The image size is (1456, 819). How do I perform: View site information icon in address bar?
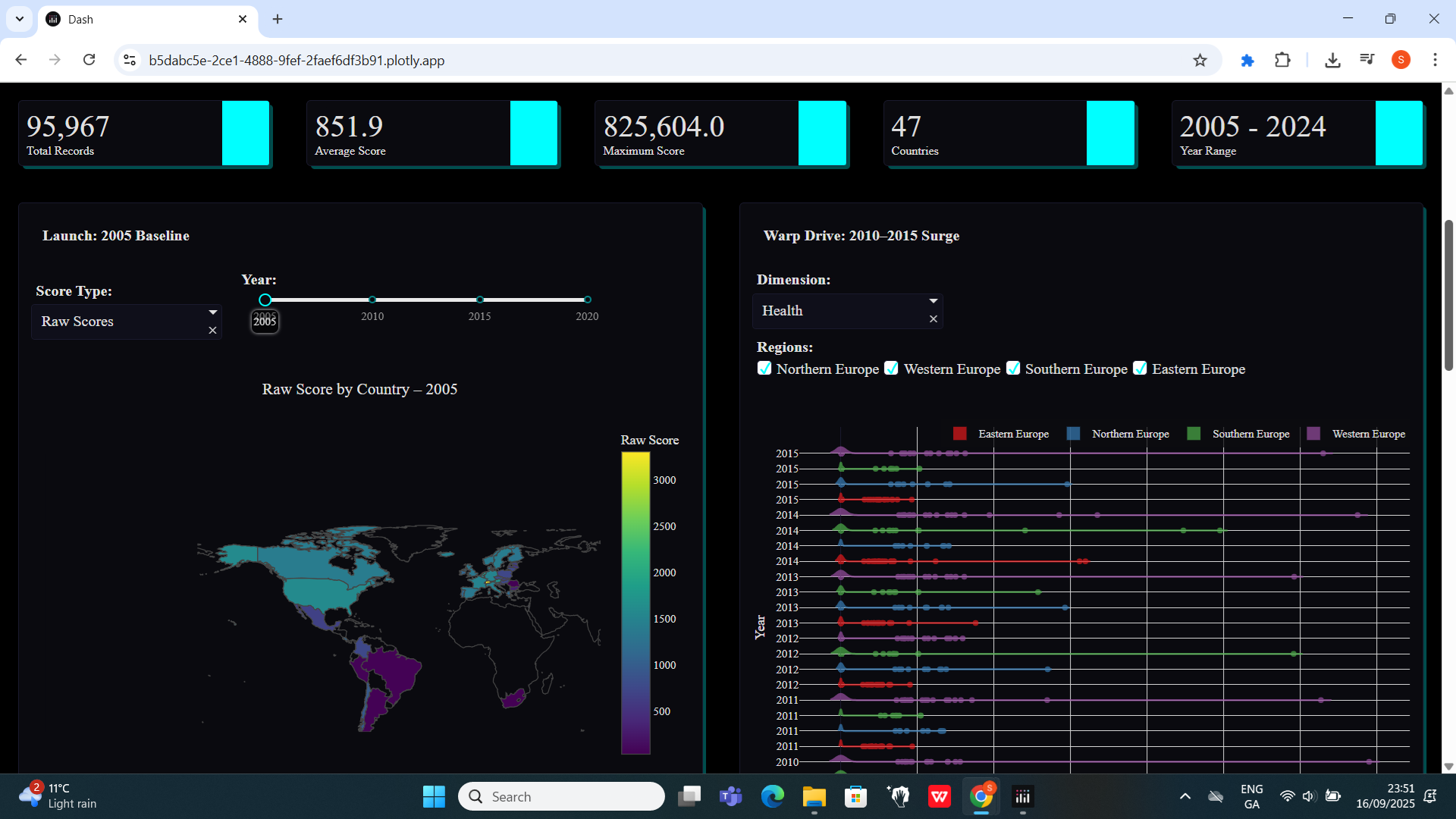point(130,60)
